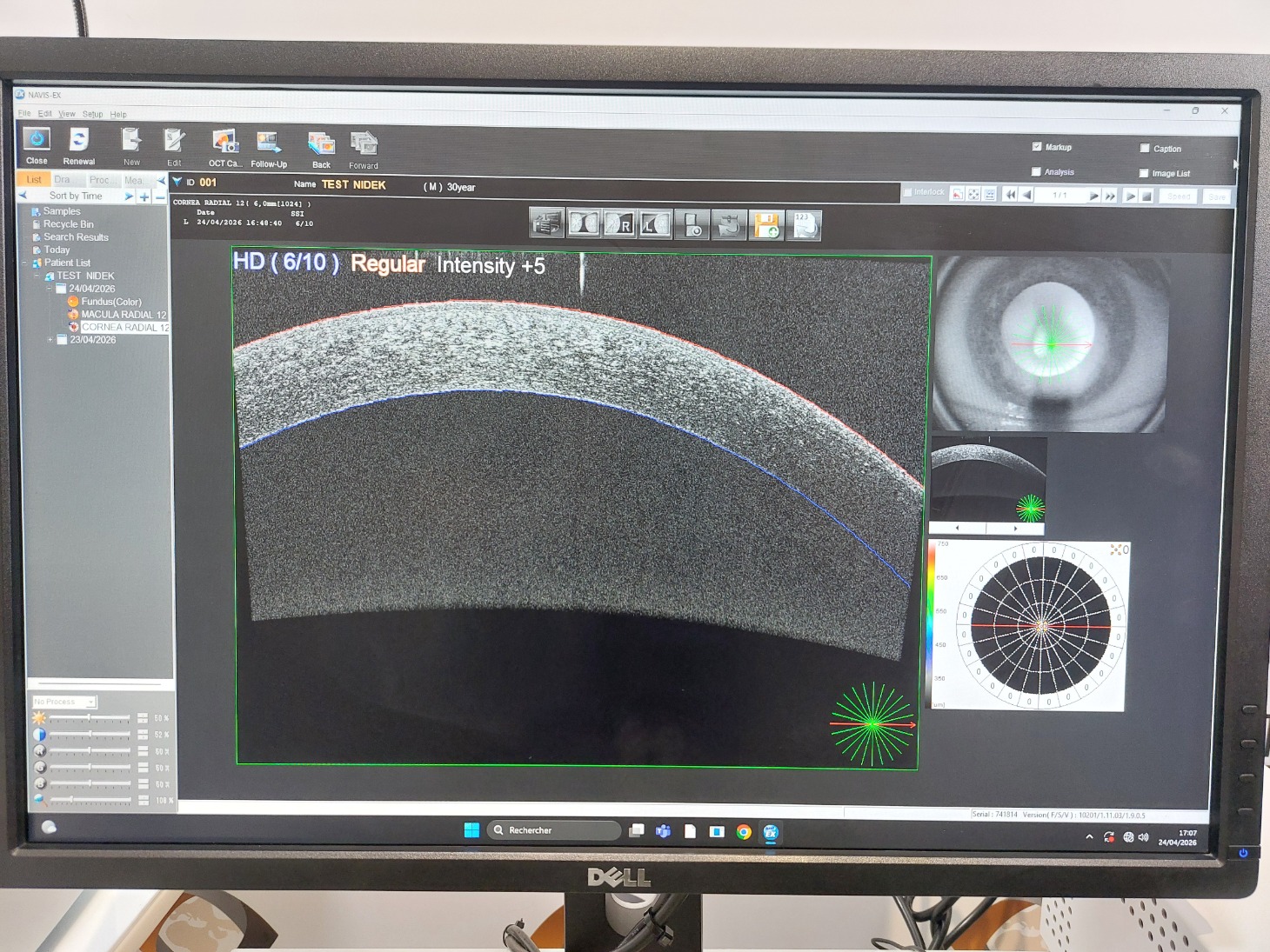The image size is (1270, 952).
Task: Click the floppy disk save icon
Action: pyautogui.click(x=766, y=225)
